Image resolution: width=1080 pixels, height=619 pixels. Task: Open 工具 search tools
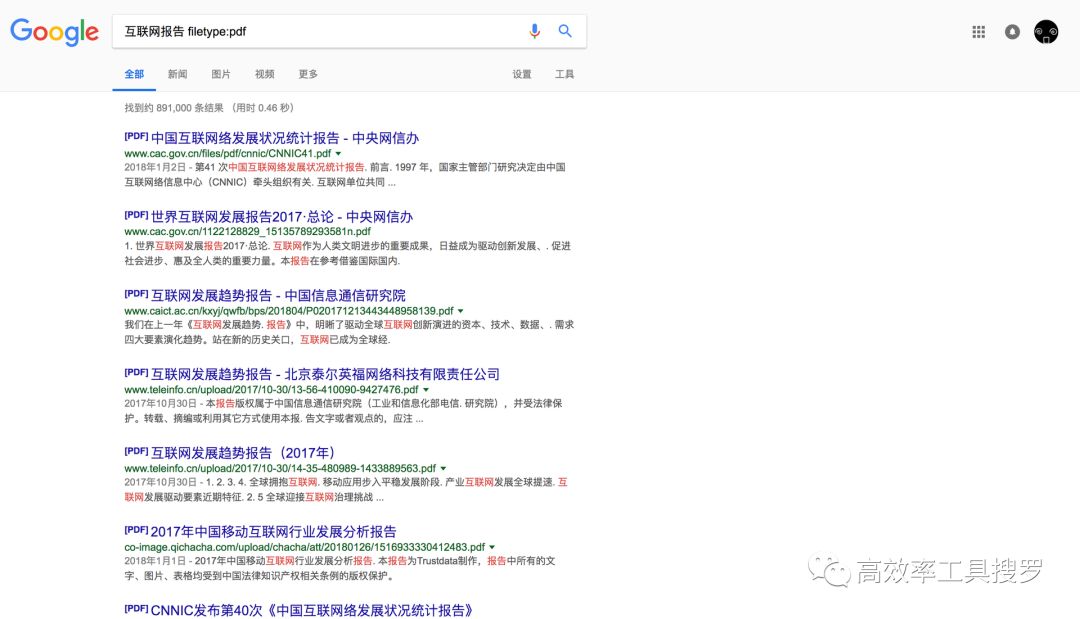click(x=565, y=74)
